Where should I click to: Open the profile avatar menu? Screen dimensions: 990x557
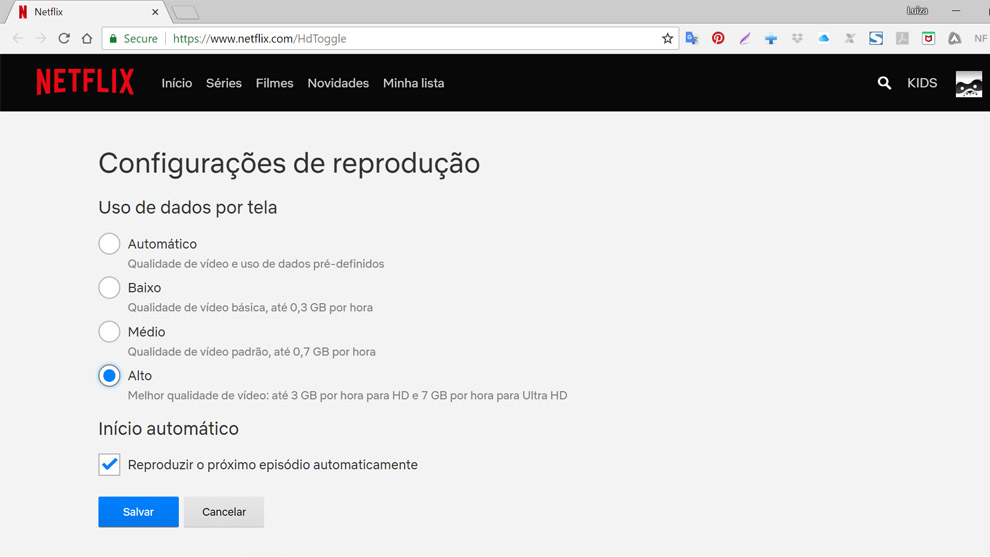pyautogui.click(x=969, y=83)
